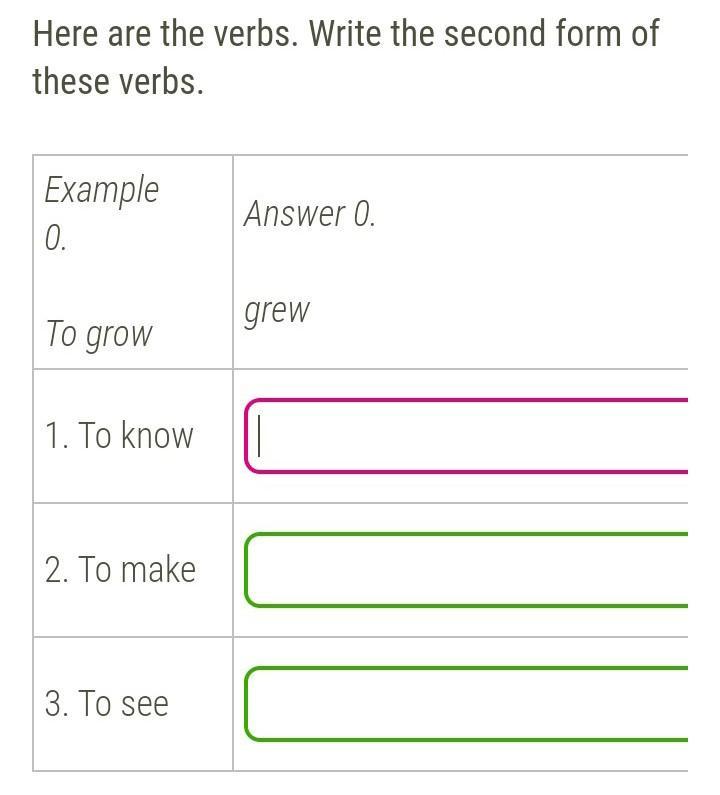Click "these verbs." on the second instruction line

point(118,81)
